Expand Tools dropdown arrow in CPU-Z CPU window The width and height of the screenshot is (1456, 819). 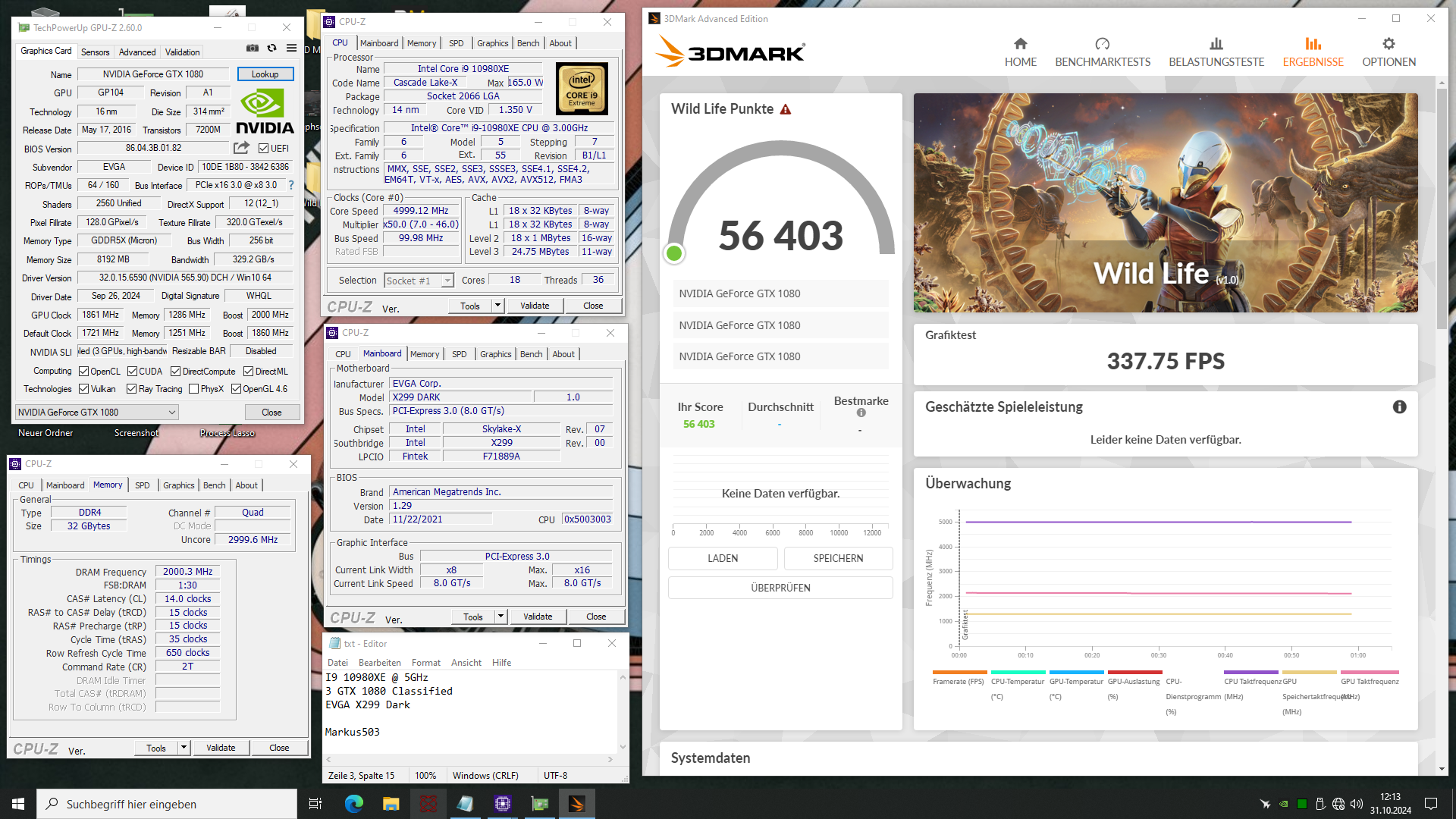497,306
